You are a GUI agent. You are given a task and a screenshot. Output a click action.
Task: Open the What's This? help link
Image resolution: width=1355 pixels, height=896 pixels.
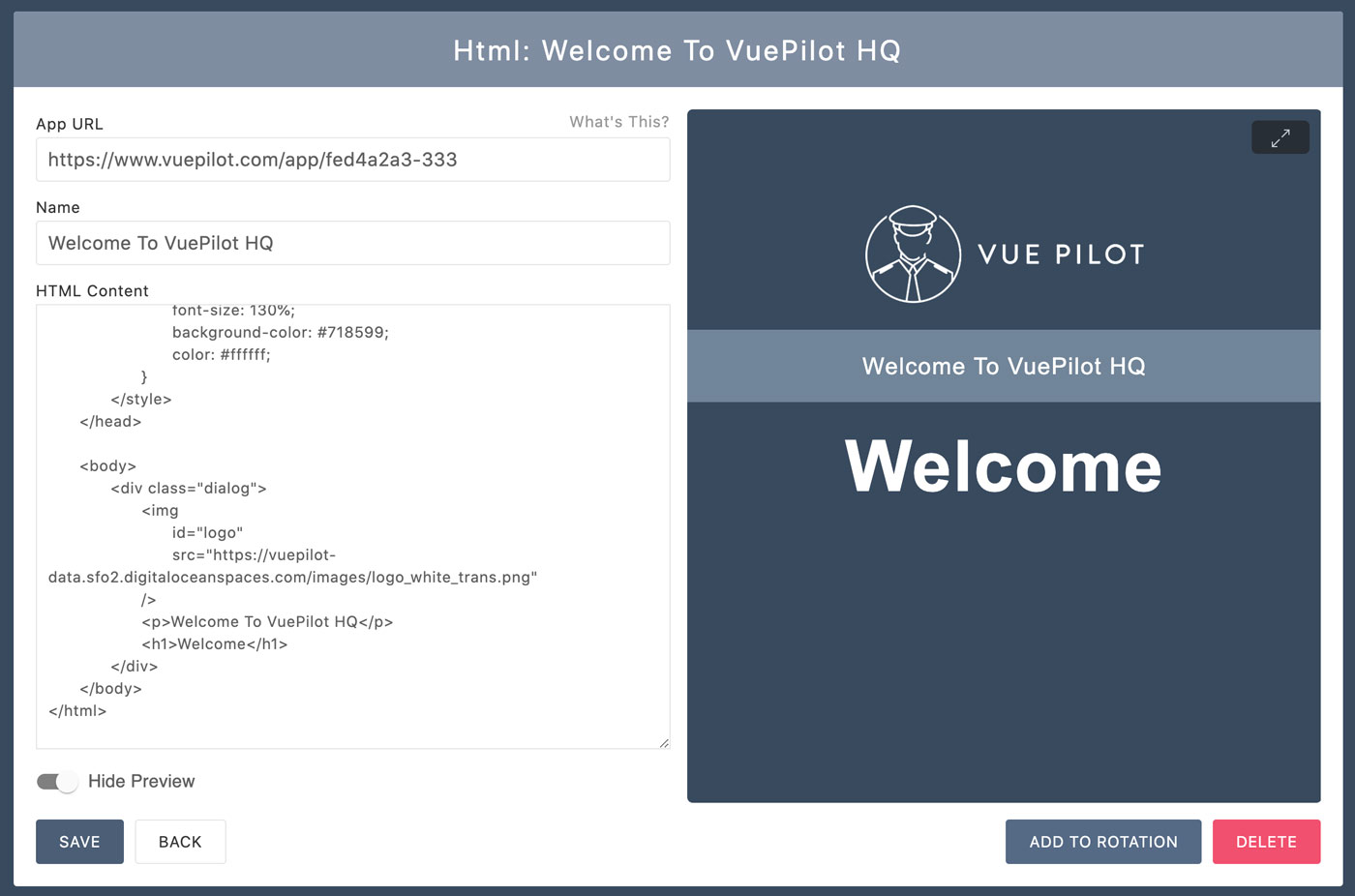(618, 121)
